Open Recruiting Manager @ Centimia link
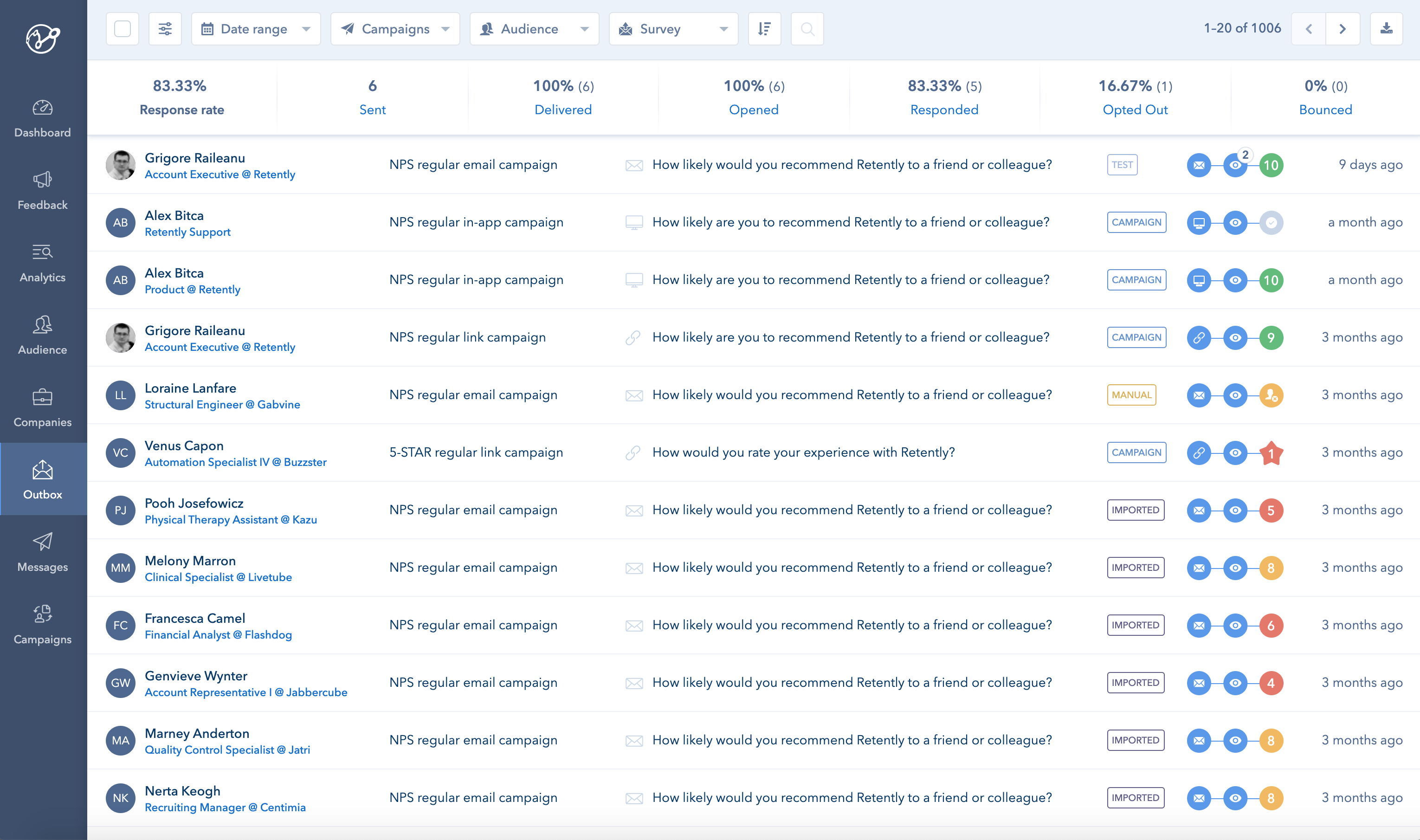This screenshot has height=840, width=1420. pos(225,807)
